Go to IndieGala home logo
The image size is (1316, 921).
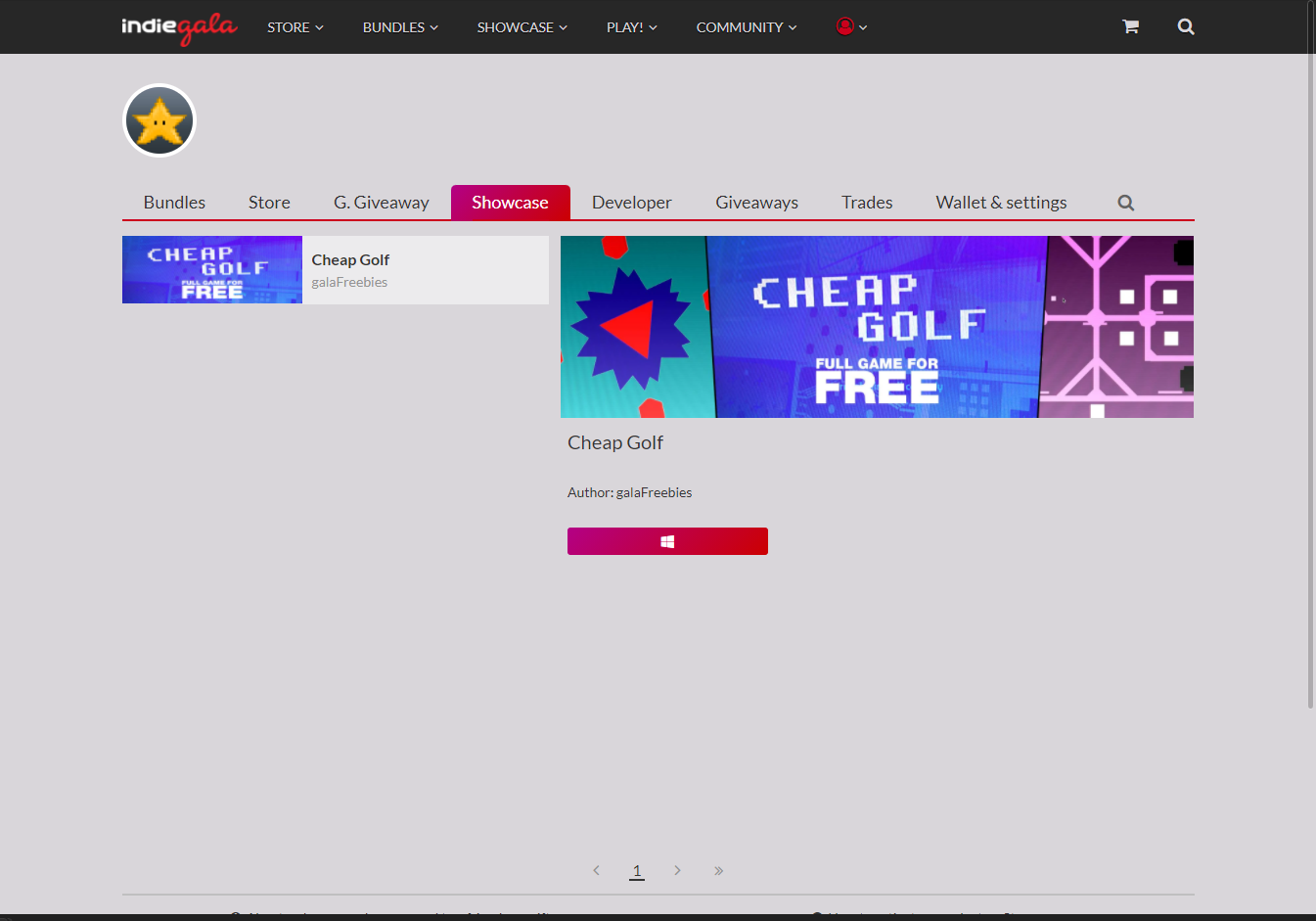(x=179, y=27)
